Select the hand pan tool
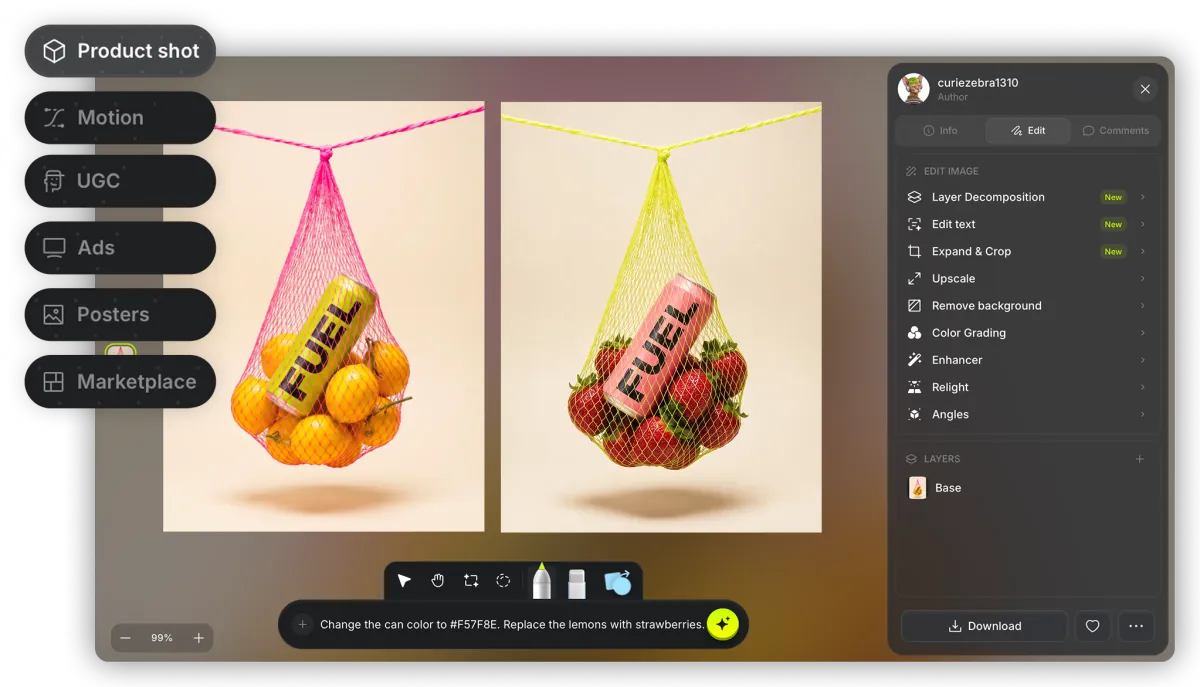Image resolution: width=1200 pixels, height=687 pixels. click(437, 581)
